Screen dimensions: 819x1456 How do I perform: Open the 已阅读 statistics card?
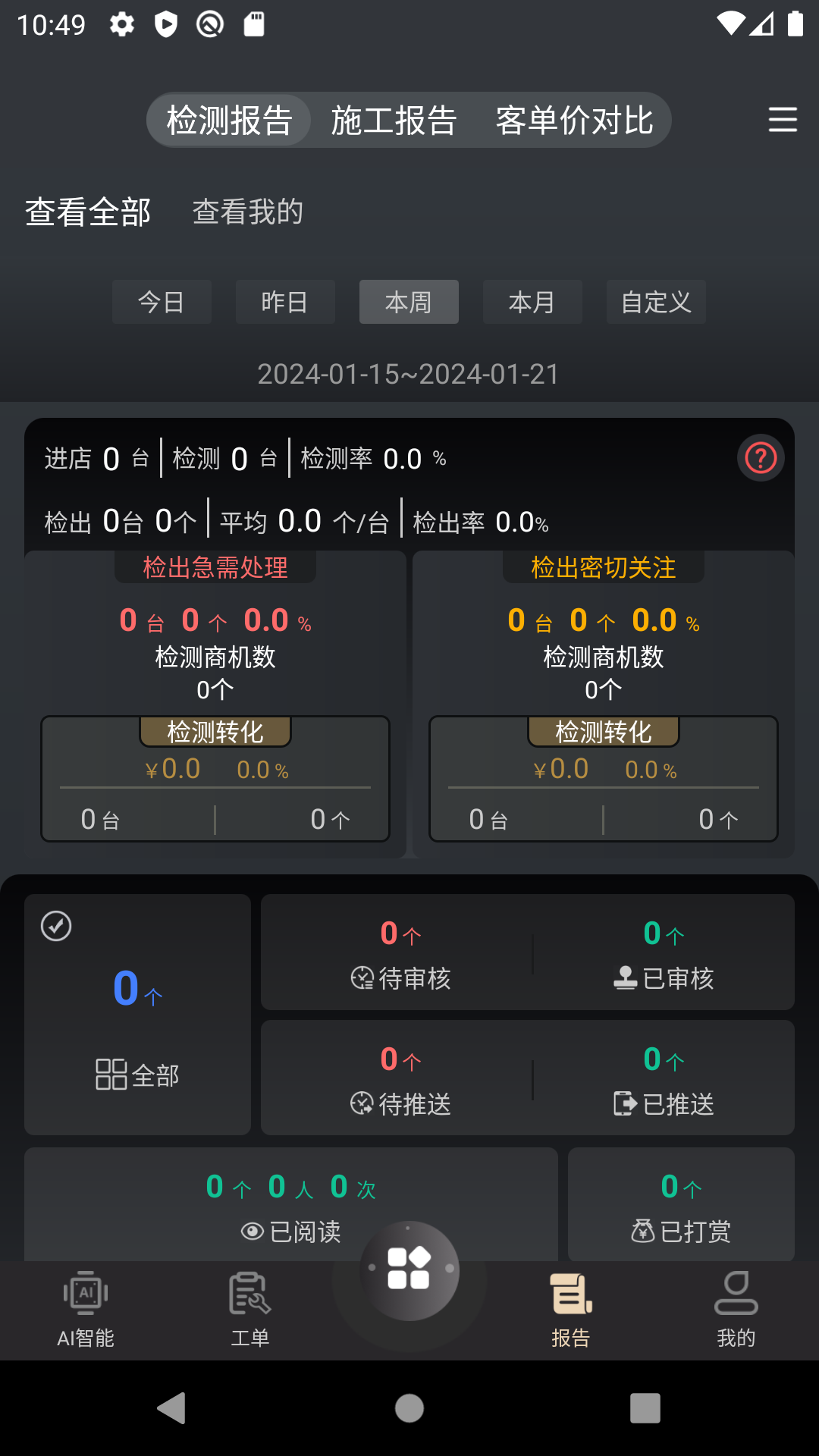(291, 1205)
